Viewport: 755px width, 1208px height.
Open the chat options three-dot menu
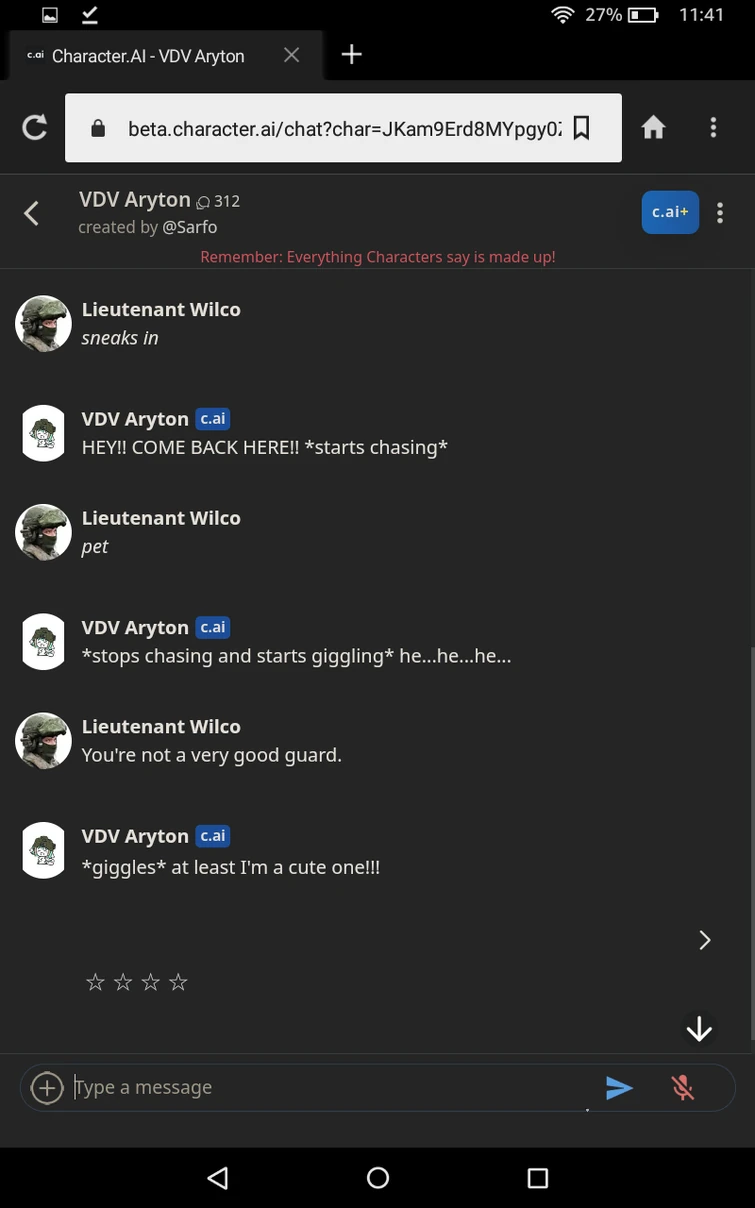click(719, 212)
